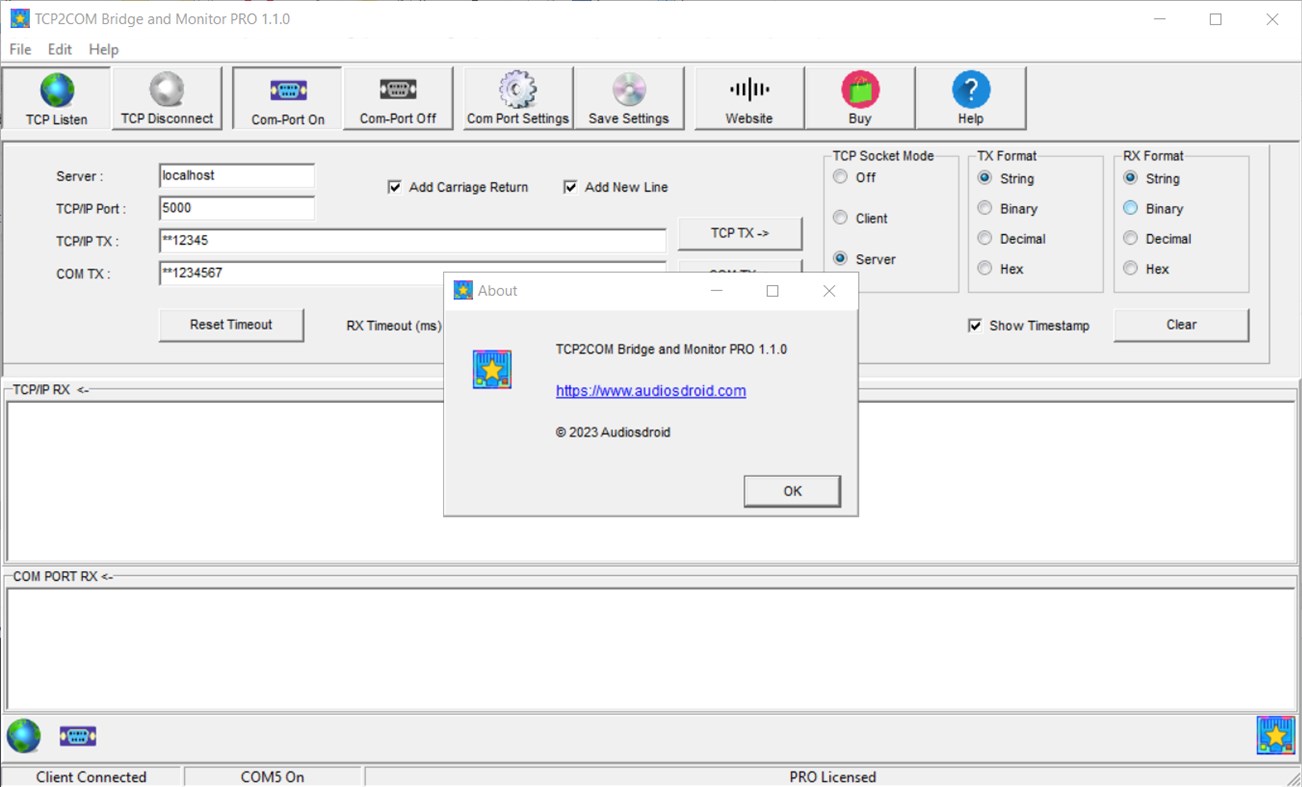The height and width of the screenshot is (787, 1302).
Task: Click the serial port icon in the status bar
Action: [x=77, y=736]
